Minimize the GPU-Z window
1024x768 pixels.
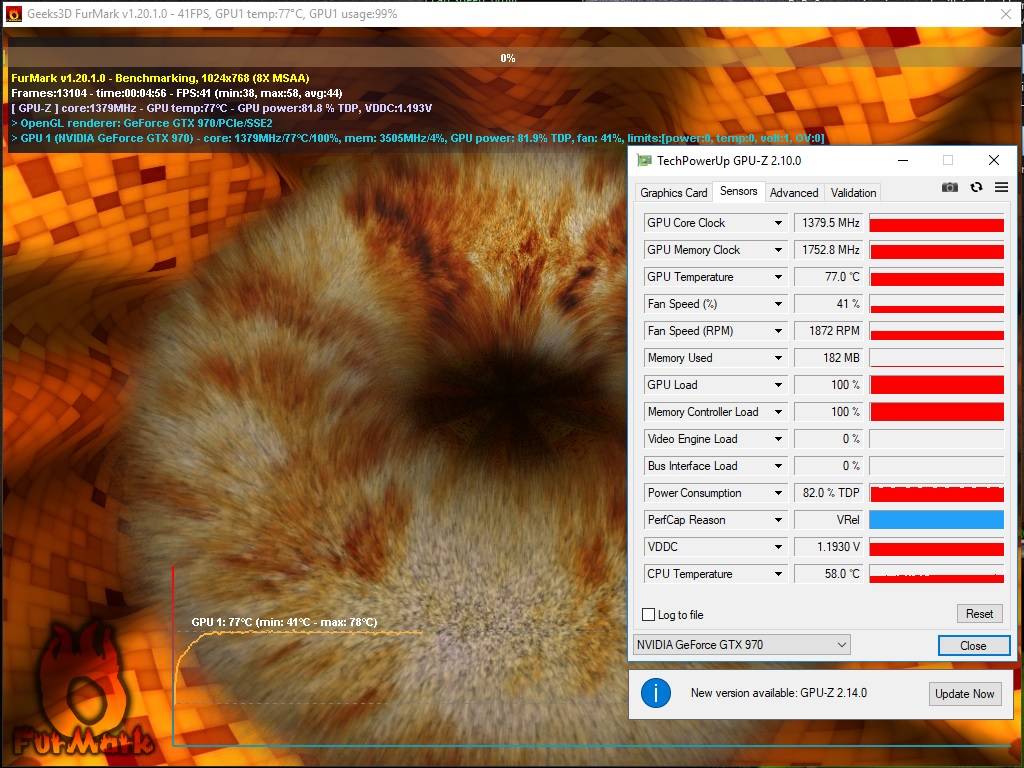pyautogui.click(x=903, y=160)
